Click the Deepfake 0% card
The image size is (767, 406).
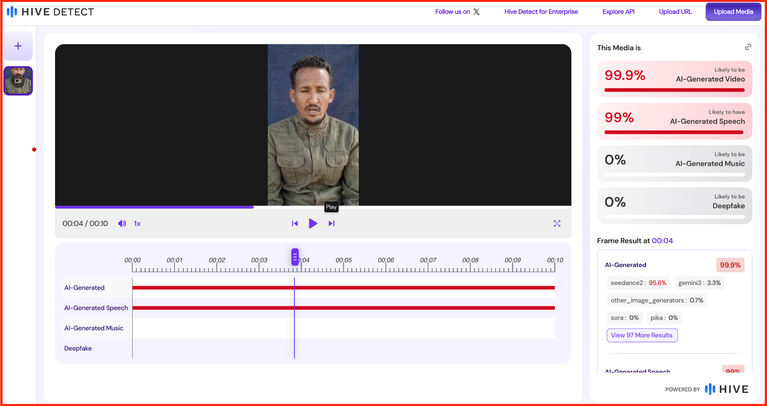(675, 206)
